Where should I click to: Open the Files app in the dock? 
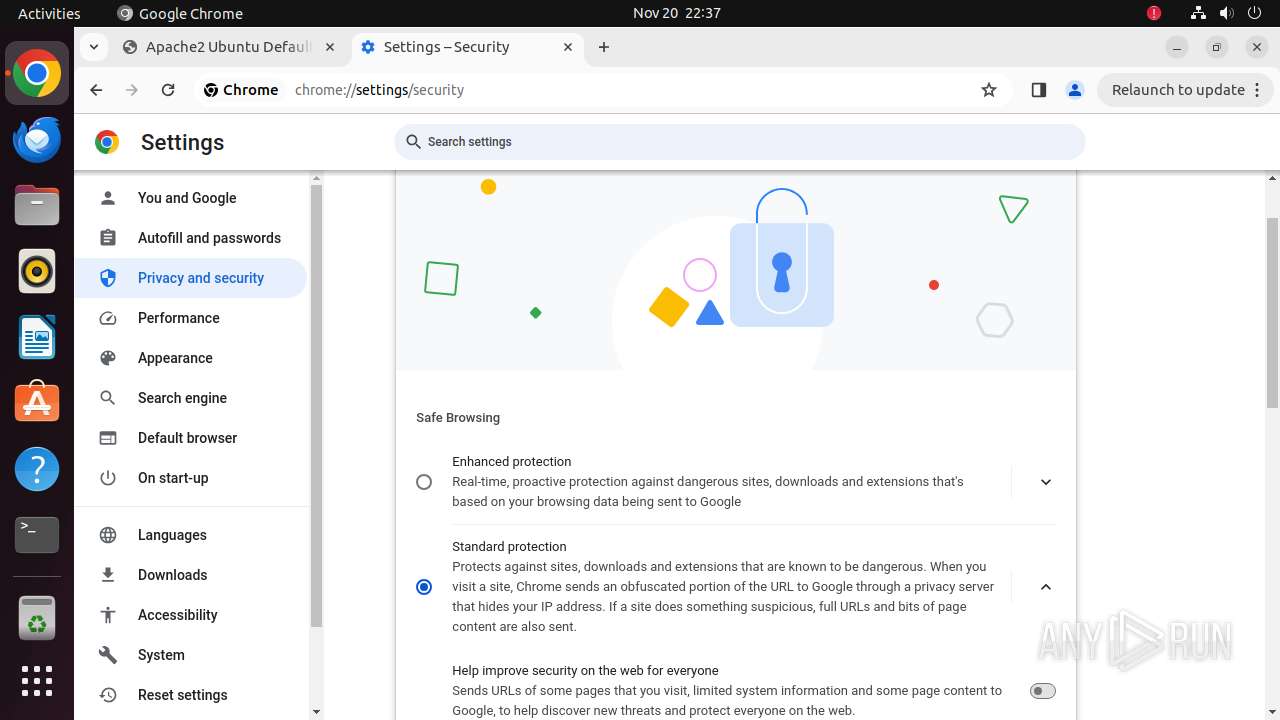click(37, 206)
